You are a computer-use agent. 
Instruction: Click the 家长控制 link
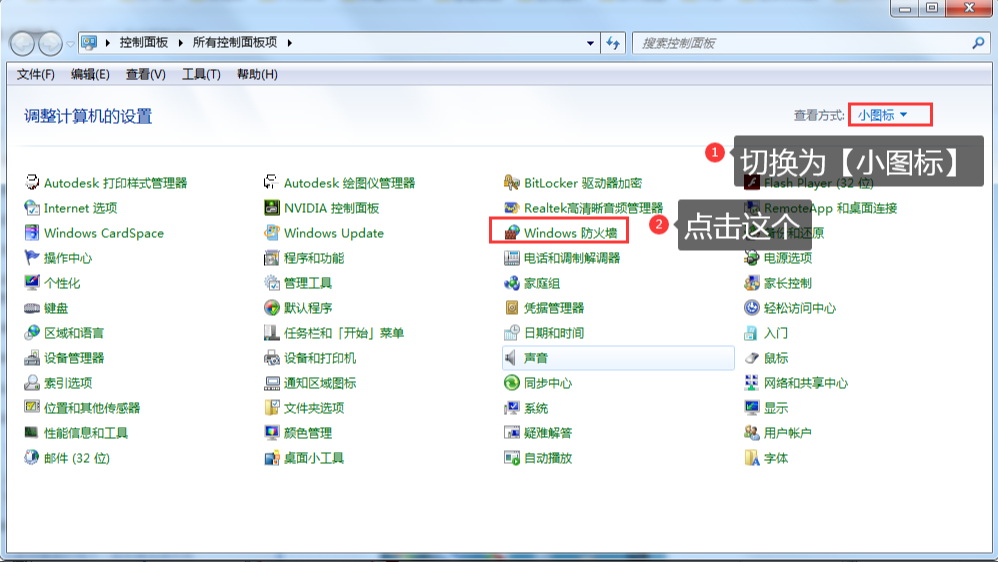click(787, 283)
